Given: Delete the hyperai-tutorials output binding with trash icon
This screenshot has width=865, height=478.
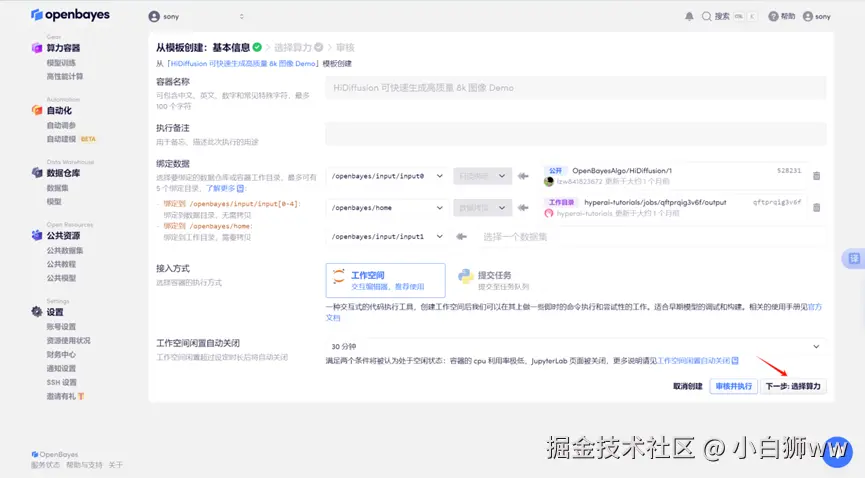Looking at the screenshot, I should [x=816, y=208].
